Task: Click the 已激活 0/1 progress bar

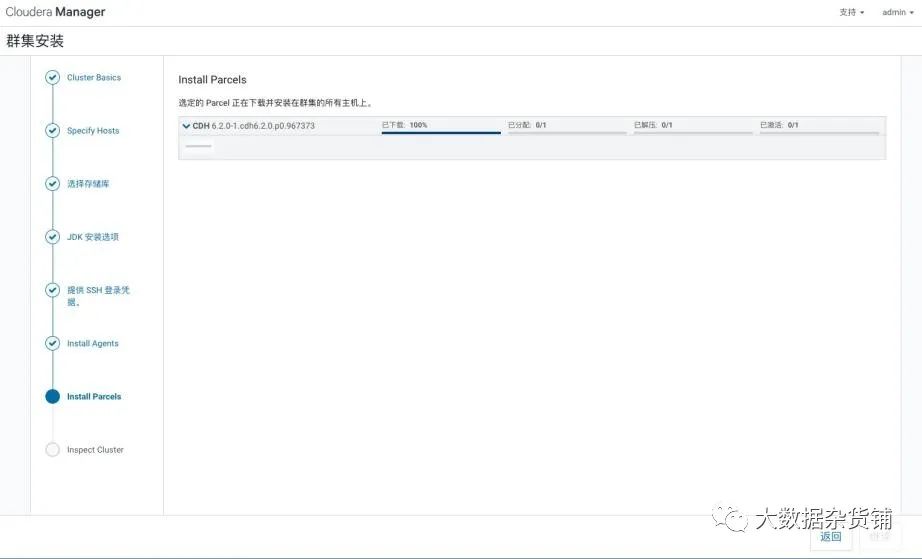Action: coord(819,133)
